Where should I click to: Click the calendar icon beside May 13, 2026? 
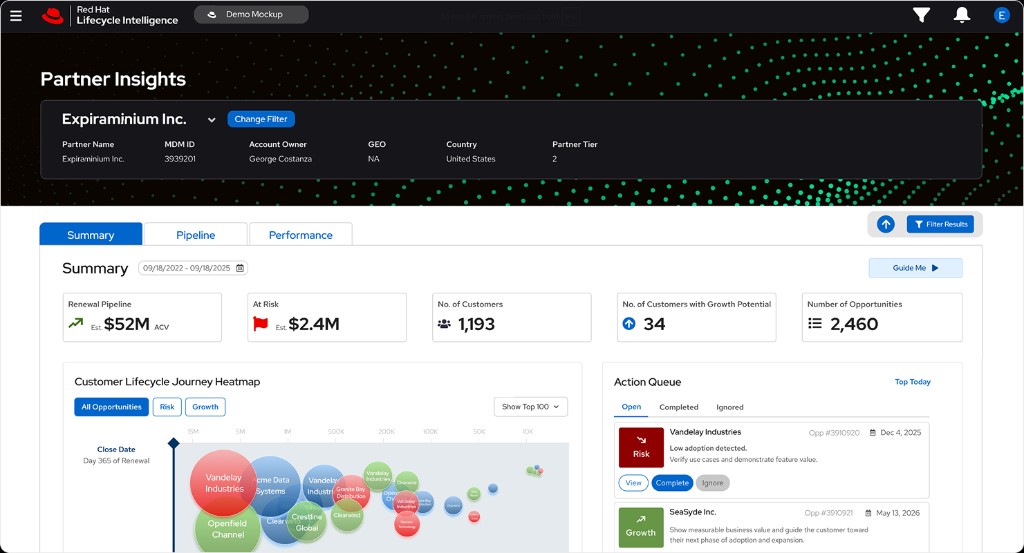[x=868, y=513]
